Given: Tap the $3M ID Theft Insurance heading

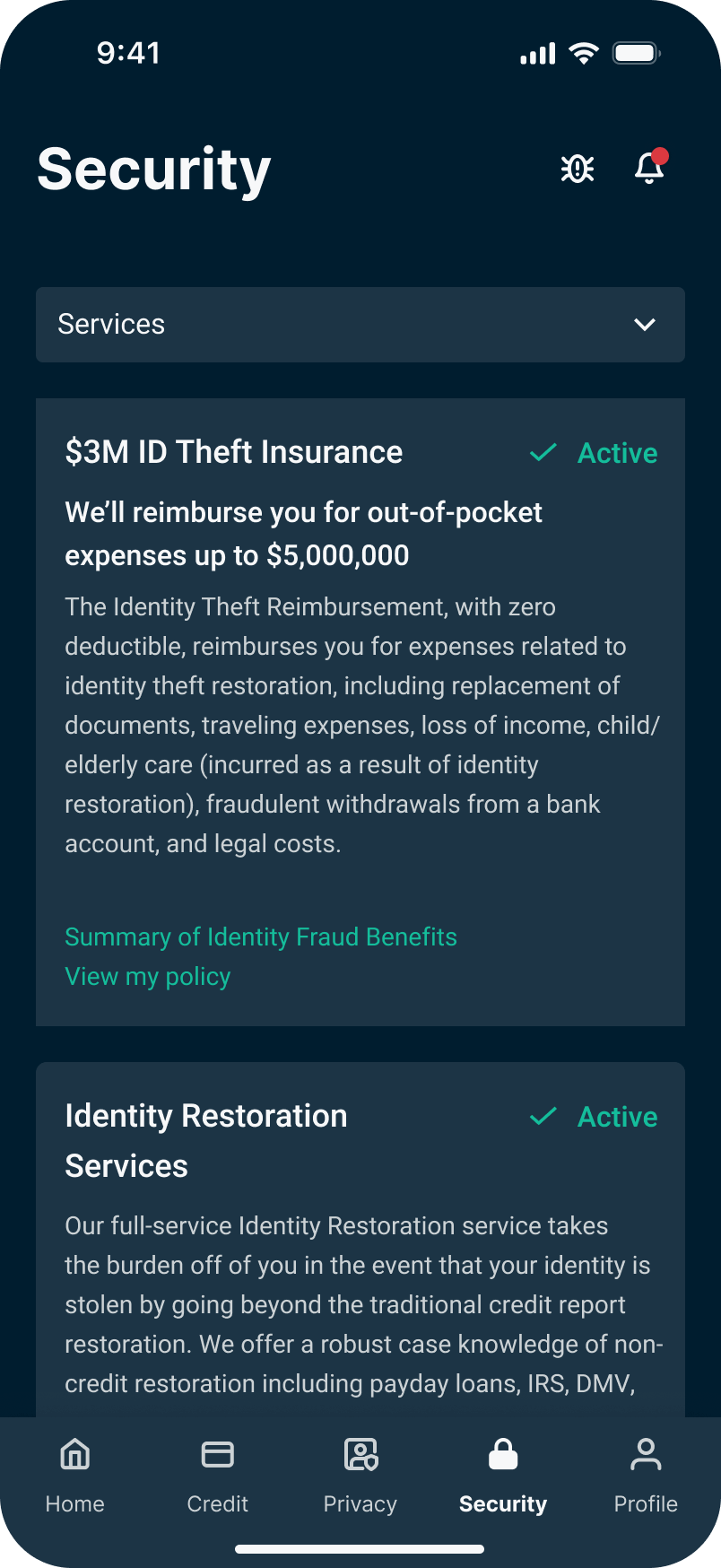Looking at the screenshot, I should click(234, 452).
